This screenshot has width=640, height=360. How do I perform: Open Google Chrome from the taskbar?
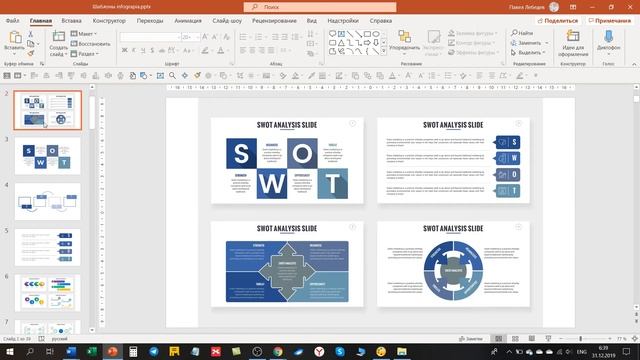pyautogui.click(x=278, y=351)
